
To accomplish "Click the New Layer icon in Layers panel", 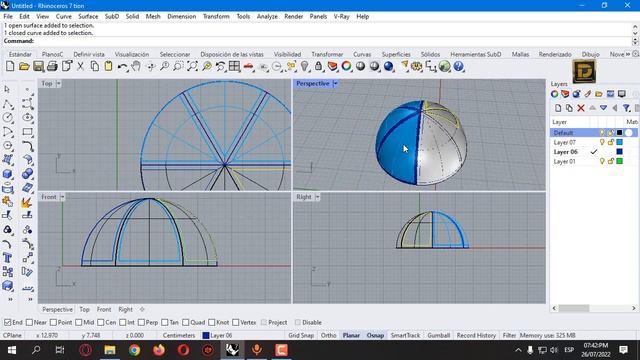I will 558,108.
